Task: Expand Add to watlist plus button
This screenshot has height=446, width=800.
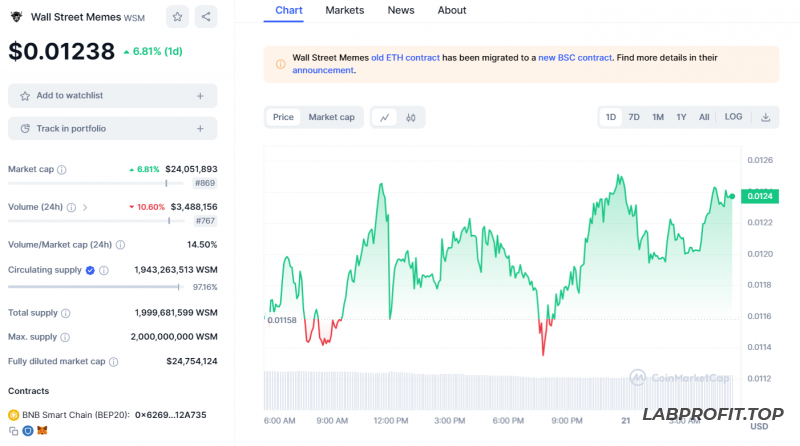Action: pos(200,96)
